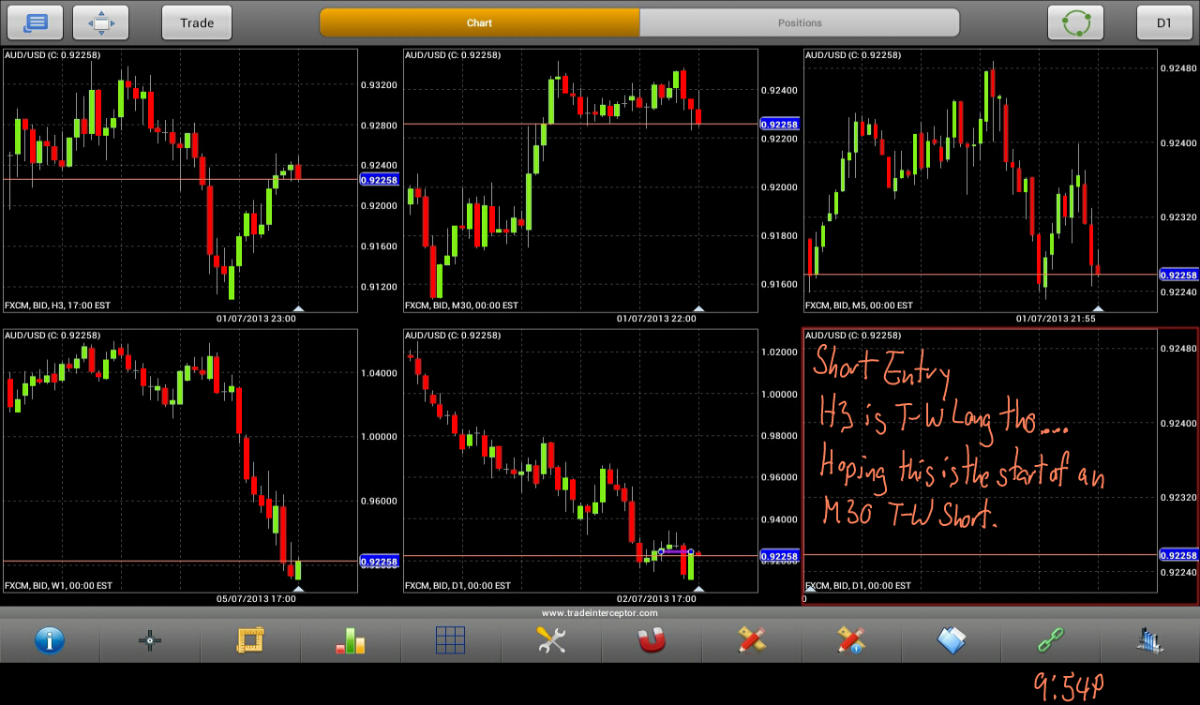Switch to the Chart tab
This screenshot has height=705, width=1200.
[x=480, y=22]
